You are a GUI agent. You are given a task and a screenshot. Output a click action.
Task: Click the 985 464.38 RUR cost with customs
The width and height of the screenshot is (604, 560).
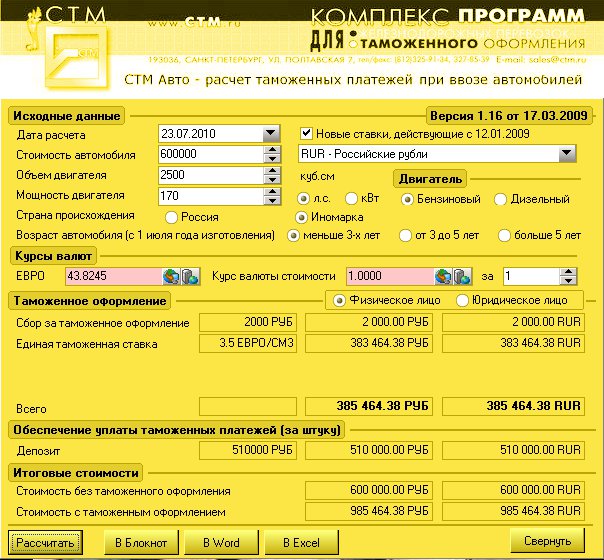[x=513, y=511]
